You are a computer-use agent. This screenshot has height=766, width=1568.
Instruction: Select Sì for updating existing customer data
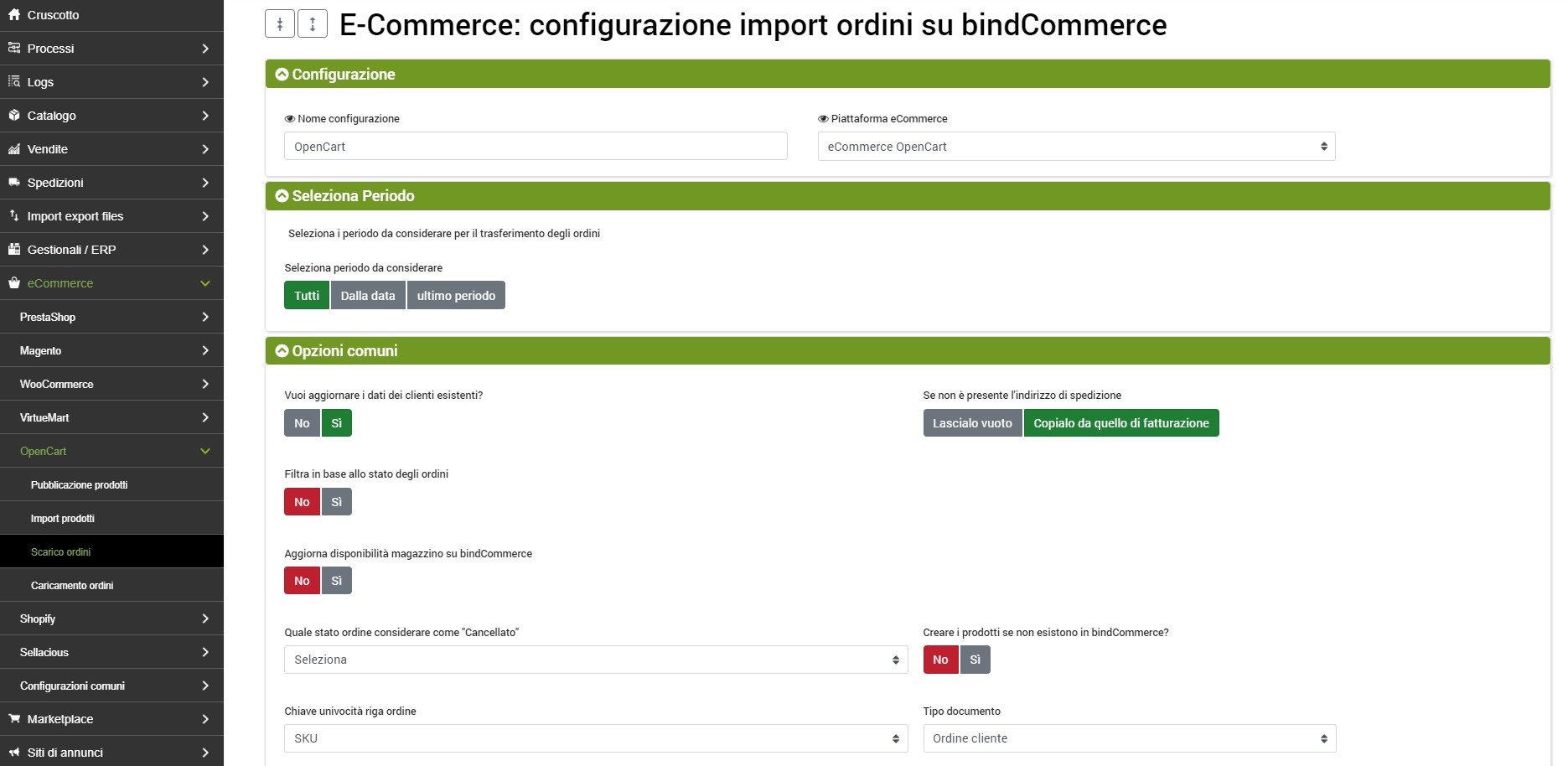(336, 423)
